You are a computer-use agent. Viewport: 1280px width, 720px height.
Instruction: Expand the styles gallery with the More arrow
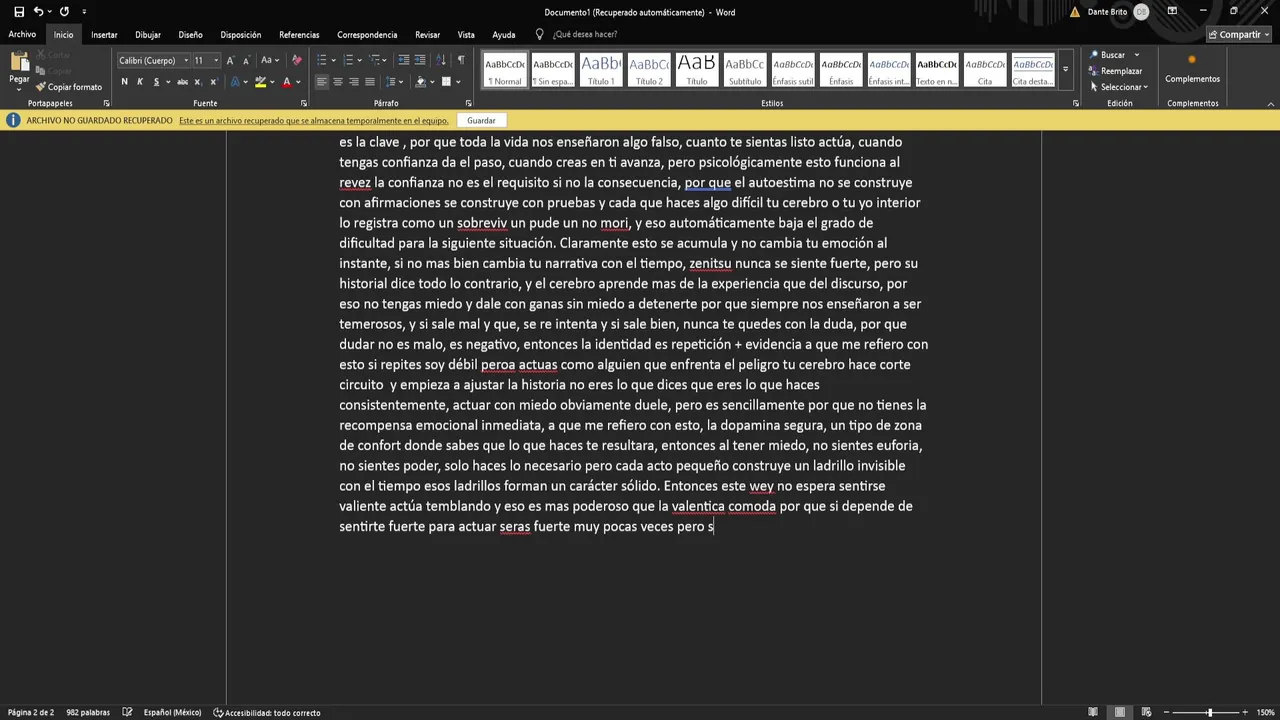click(x=1065, y=70)
